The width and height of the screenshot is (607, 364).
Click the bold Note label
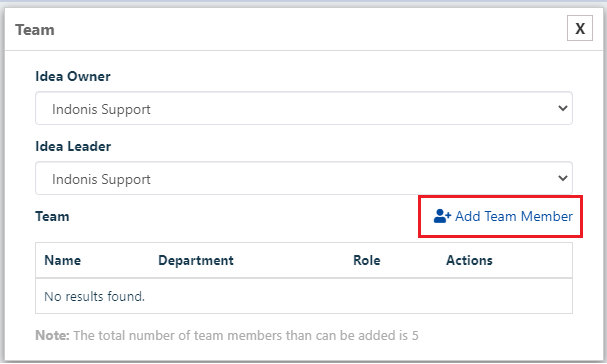(52, 335)
